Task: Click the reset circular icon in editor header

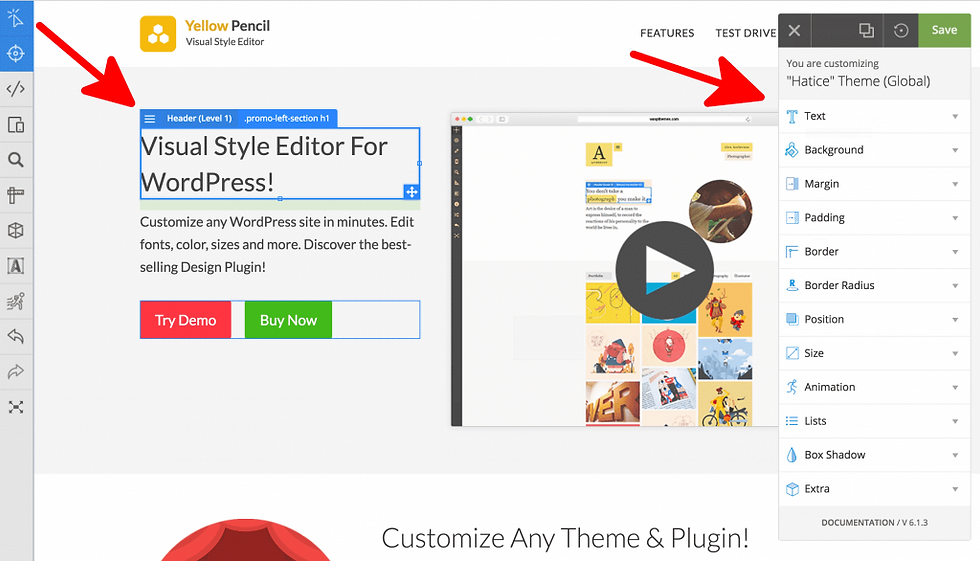Action: coord(901,31)
